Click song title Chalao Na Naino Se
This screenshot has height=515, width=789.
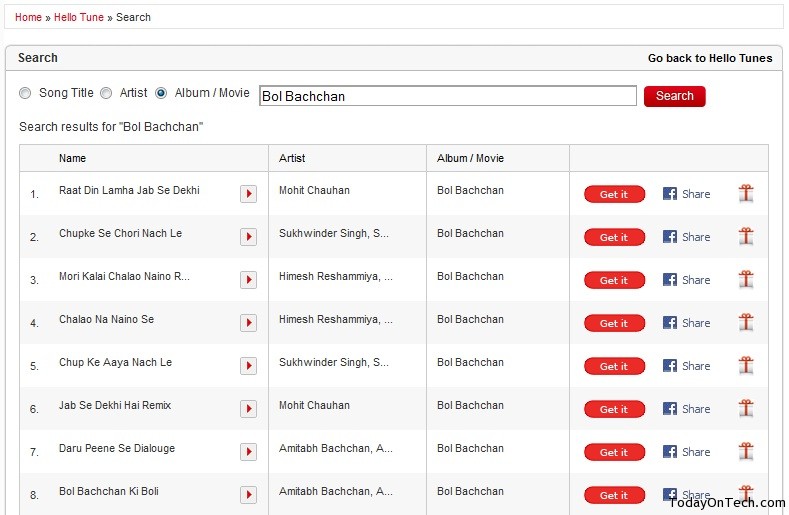click(106, 319)
